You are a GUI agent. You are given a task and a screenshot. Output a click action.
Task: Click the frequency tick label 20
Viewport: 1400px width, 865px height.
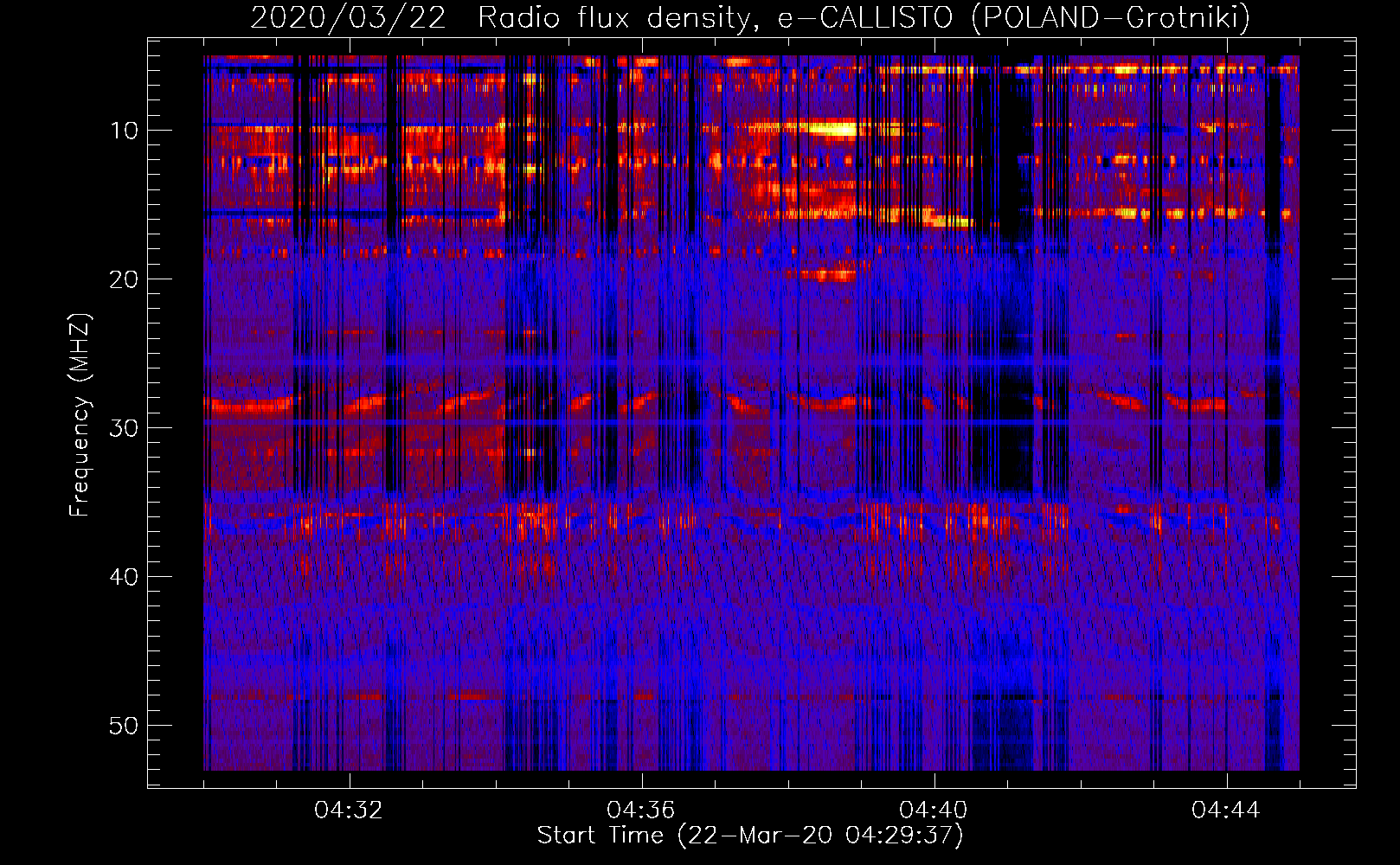pos(124,279)
